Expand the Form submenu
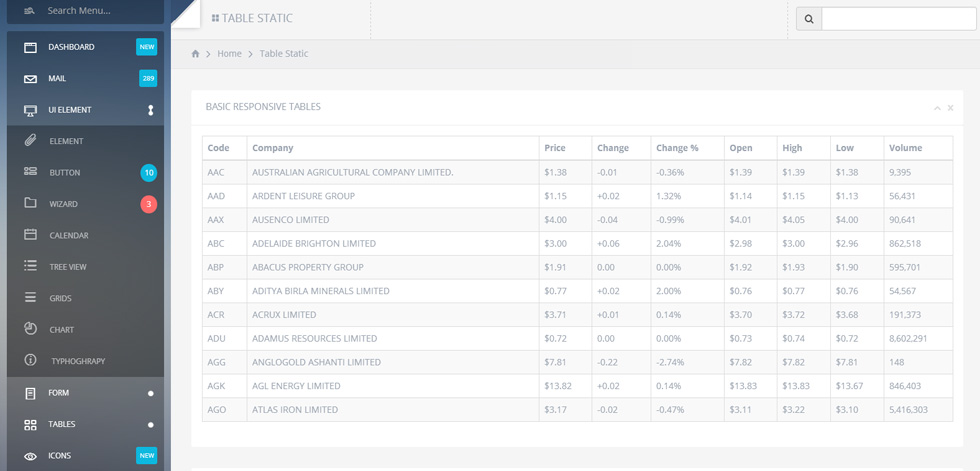Screen dimensions: 980x471 pos(151,394)
